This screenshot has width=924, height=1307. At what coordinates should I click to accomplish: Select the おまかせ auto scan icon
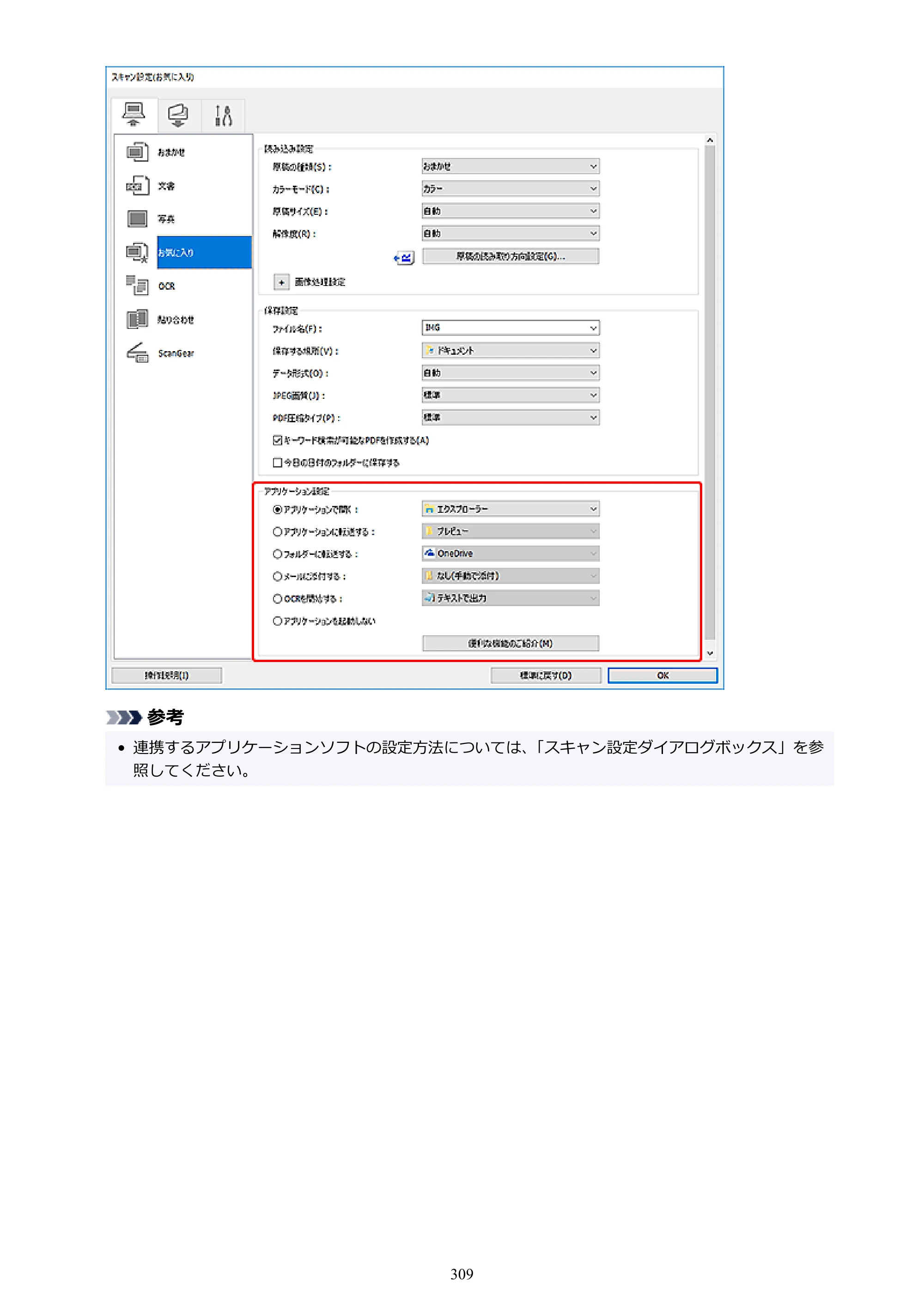(x=137, y=152)
